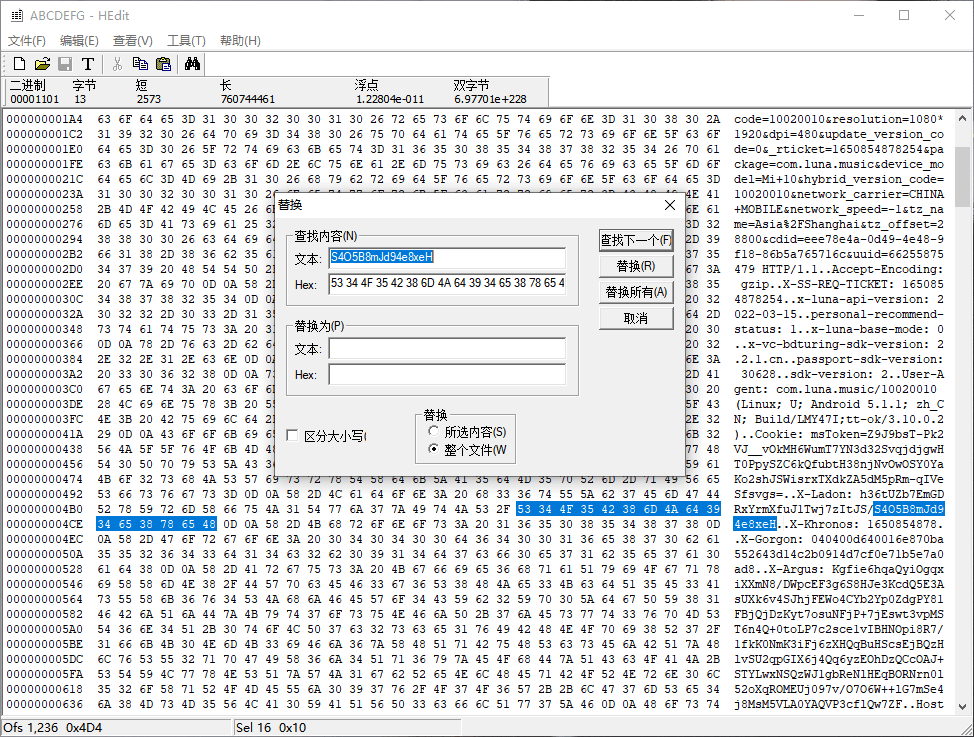Open a file using the folder icon

41,62
